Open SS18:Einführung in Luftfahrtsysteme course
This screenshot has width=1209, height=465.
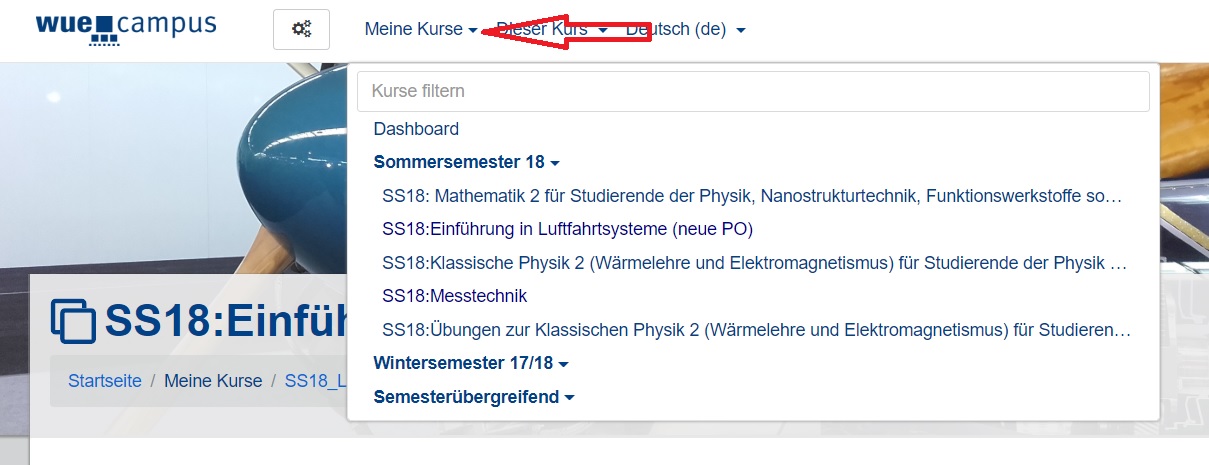(x=567, y=229)
